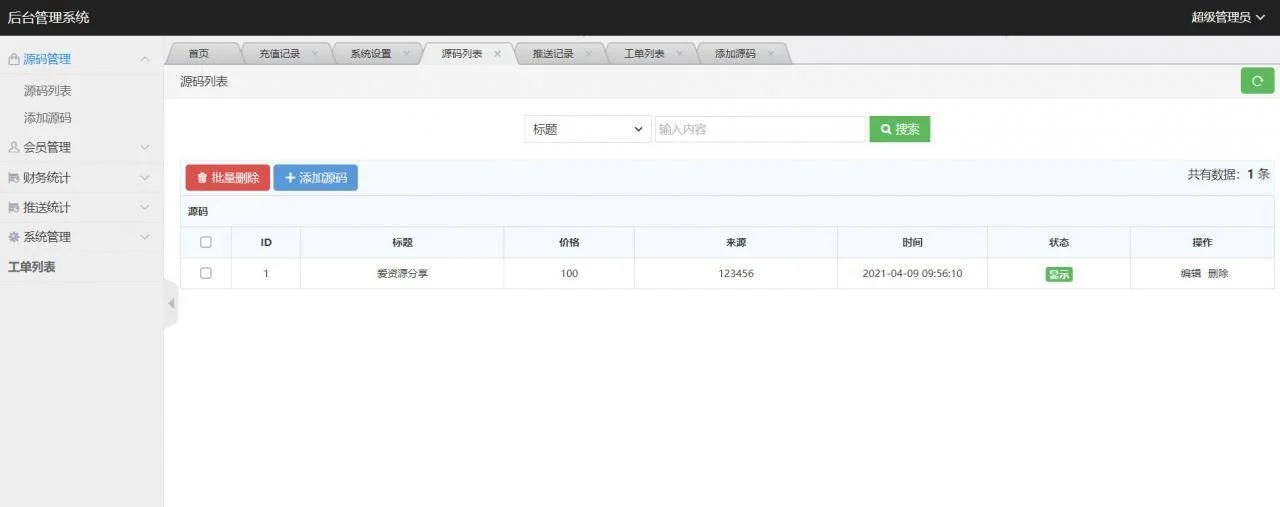Close the 源码列表 tab

pyautogui.click(x=498, y=54)
